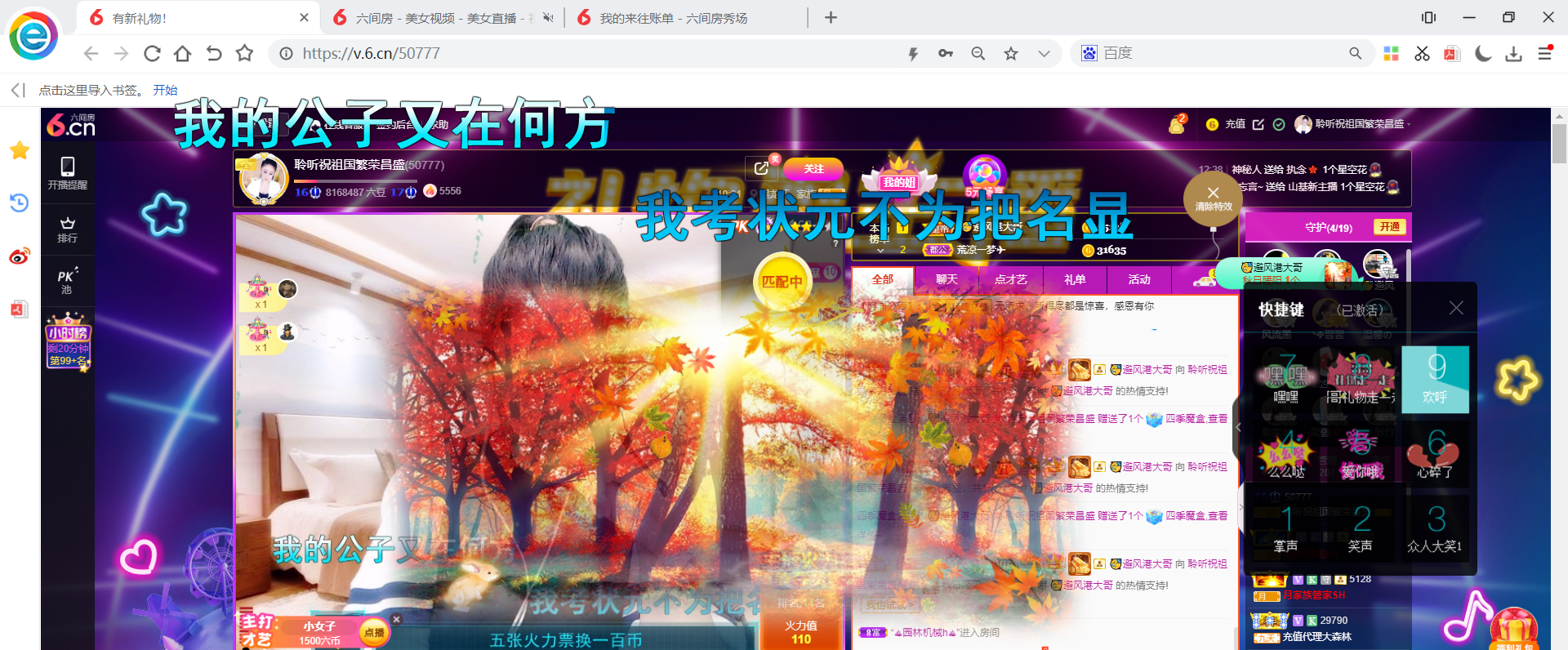Select the 礼单 tab
Viewport: 1568px width, 650px height.
[1075, 279]
